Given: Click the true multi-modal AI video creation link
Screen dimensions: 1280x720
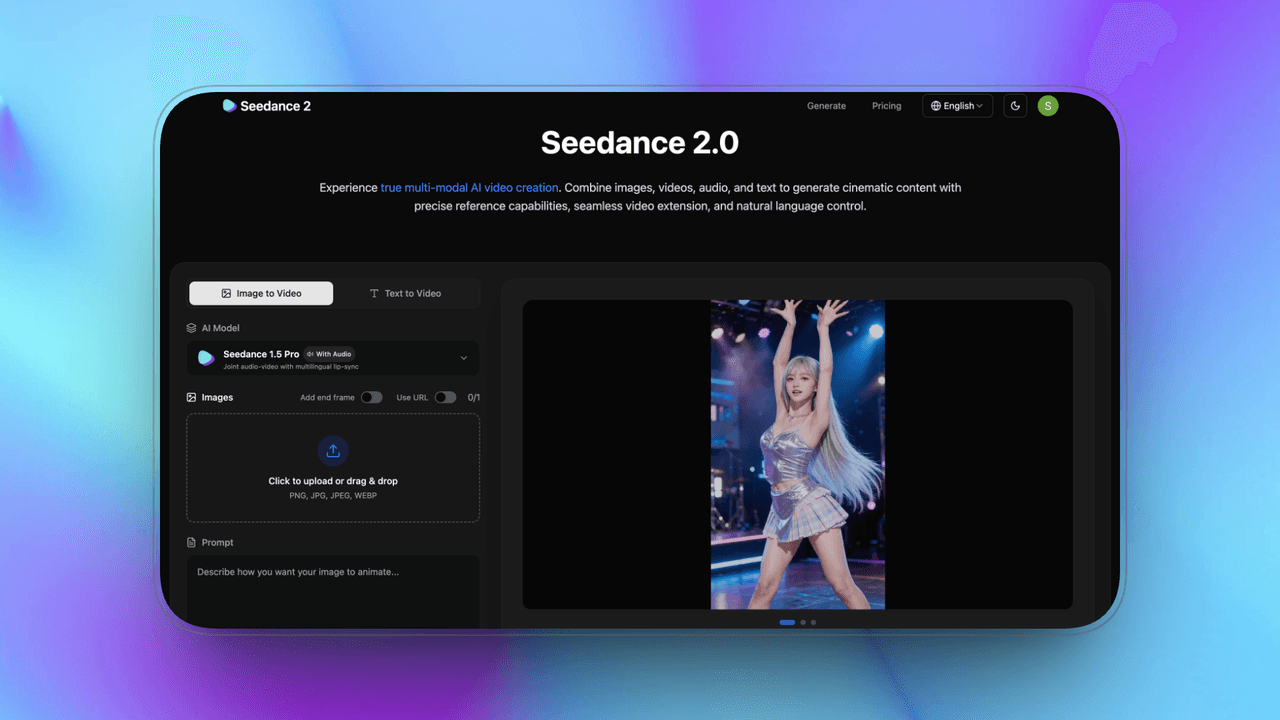Looking at the screenshot, I should [x=469, y=187].
